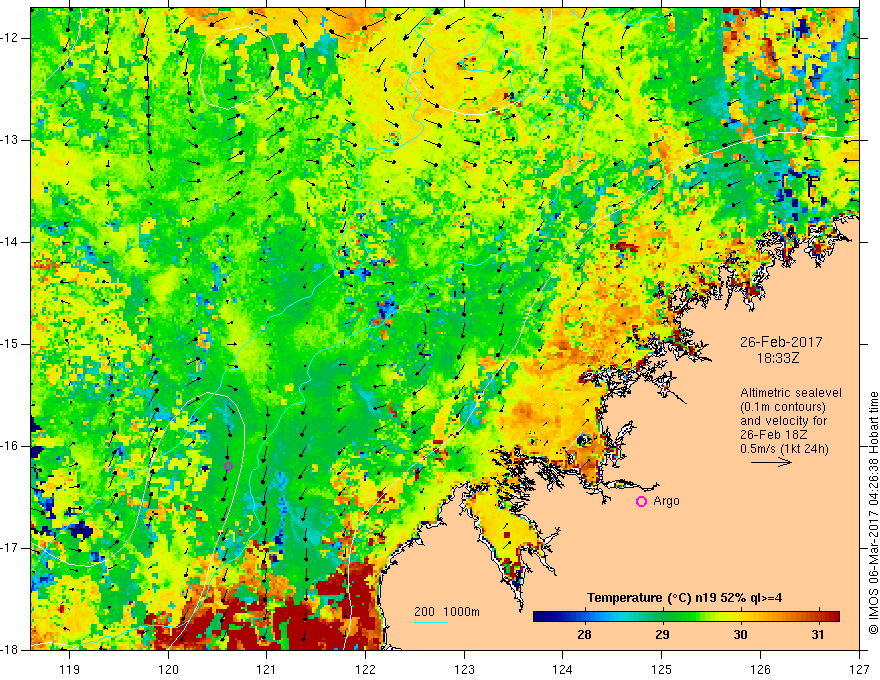Click longitude axis label 121
The image size is (880, 680).
click(267, 669)
